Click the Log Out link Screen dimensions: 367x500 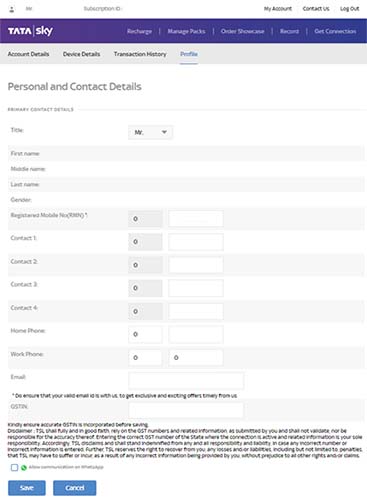(x=349, y=9)
